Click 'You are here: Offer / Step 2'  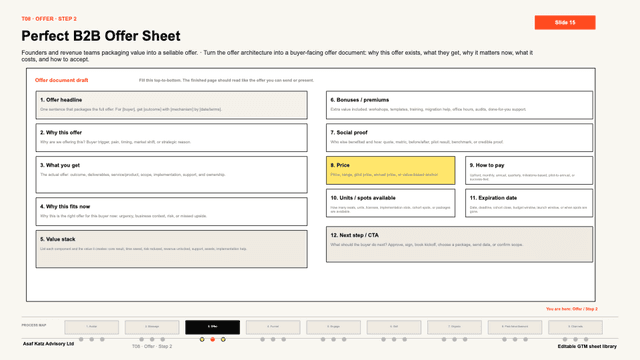pyautogui.click(x=572, y=309)
